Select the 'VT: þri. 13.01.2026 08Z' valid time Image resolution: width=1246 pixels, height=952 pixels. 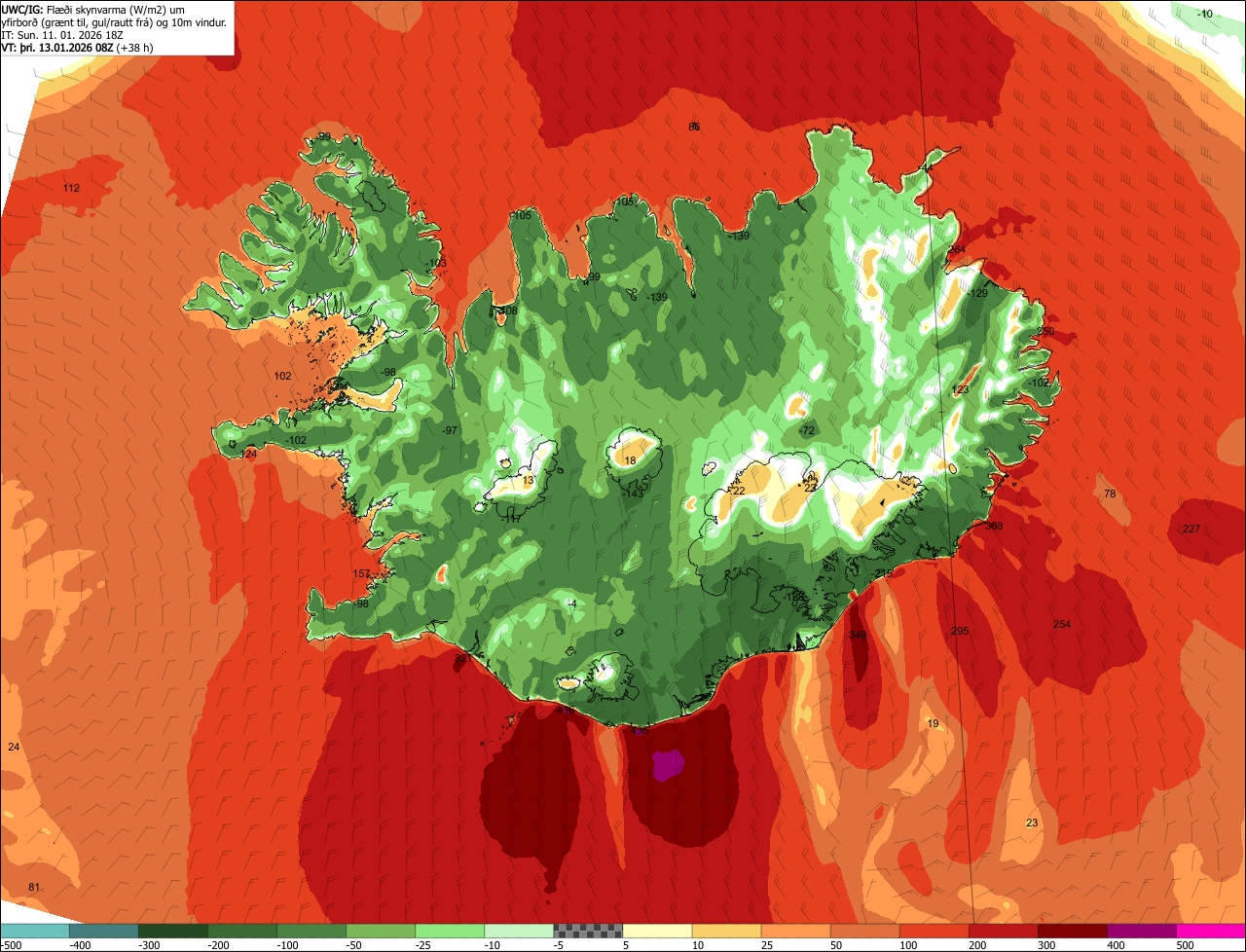(58, 48)
